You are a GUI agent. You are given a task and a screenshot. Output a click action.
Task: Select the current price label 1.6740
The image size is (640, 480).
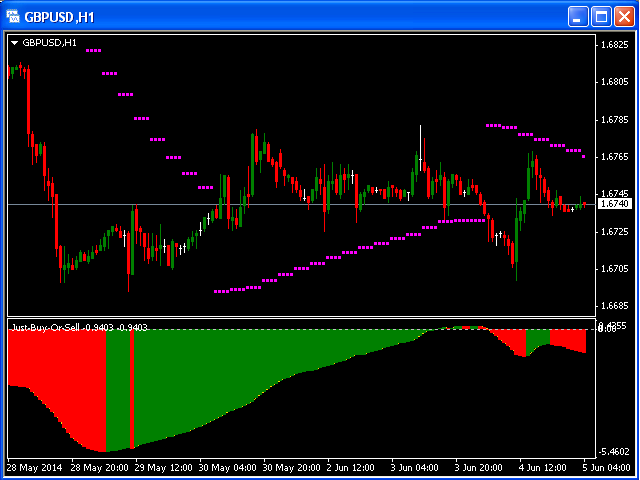click(x=614, y=204)
